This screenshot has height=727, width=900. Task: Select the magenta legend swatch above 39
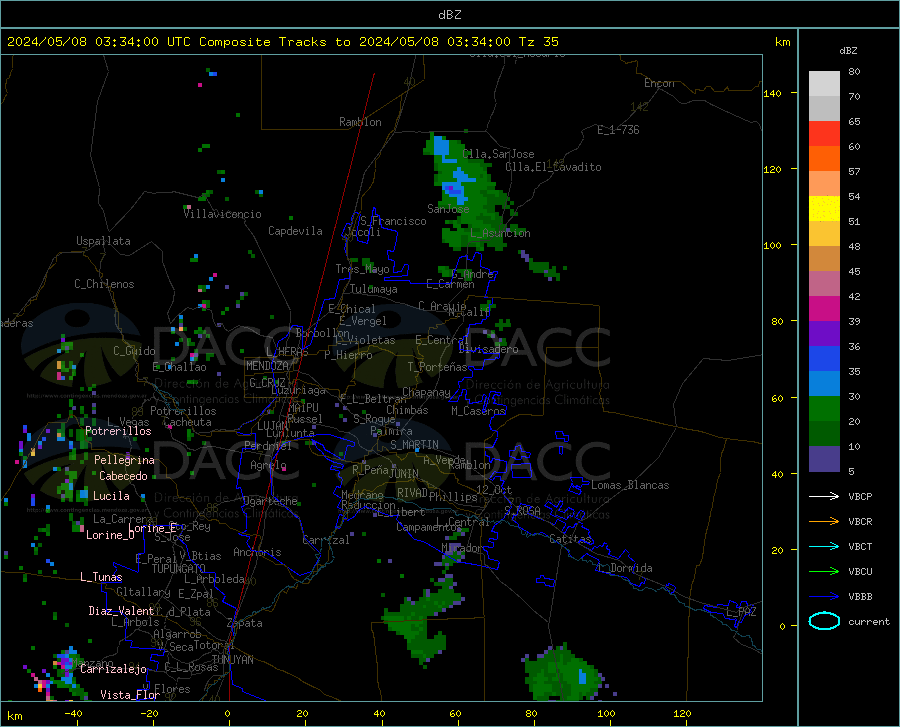pyautogui.click(x=824, y=309)
